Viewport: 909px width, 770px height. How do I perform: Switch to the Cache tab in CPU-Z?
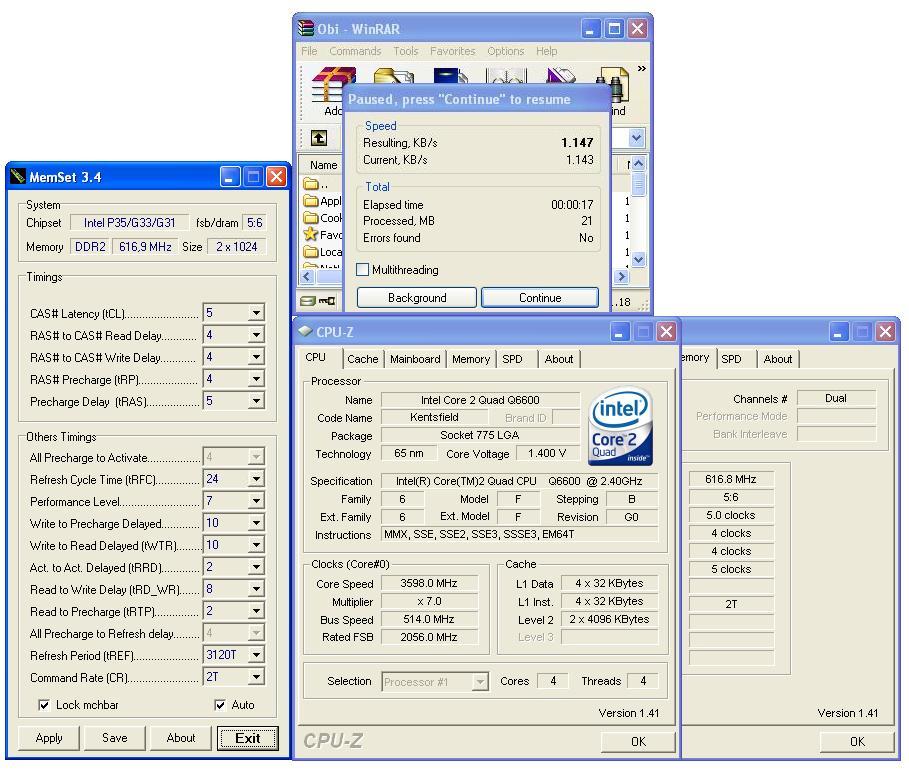362,359
